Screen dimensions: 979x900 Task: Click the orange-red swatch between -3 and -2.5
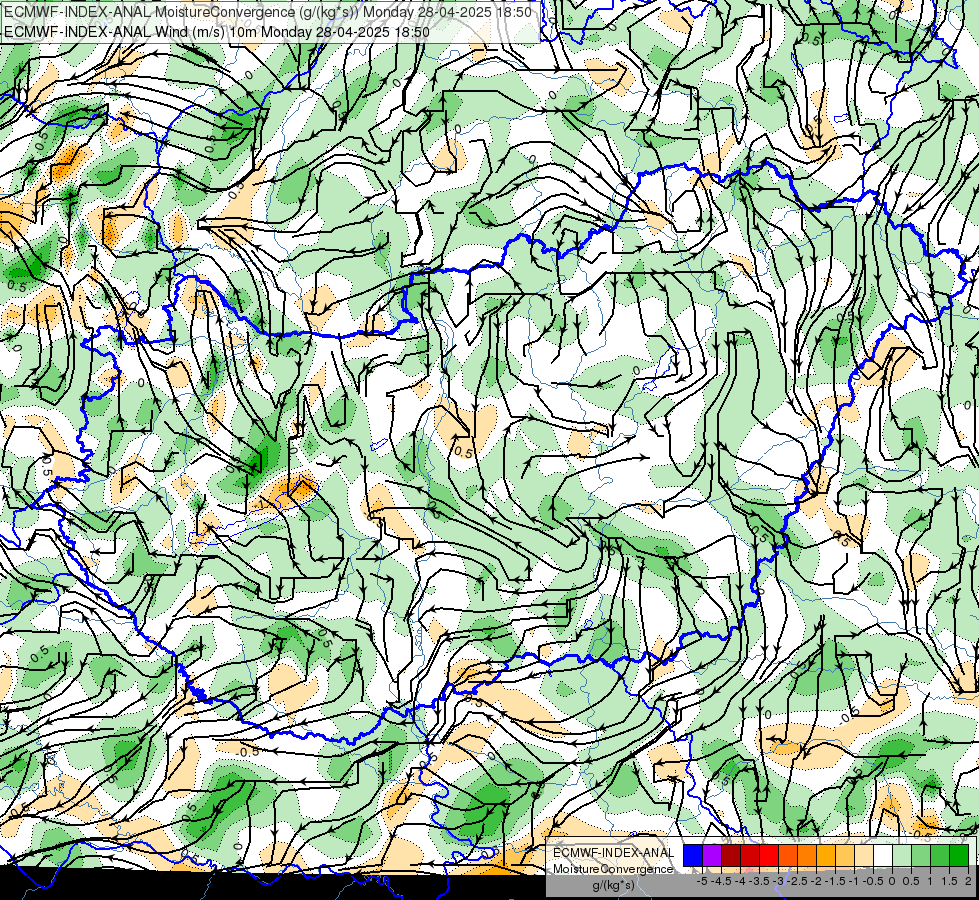788,856
